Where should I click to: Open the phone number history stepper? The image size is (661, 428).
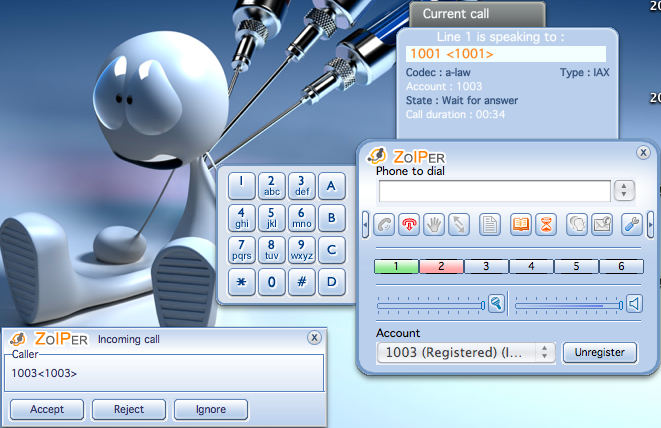click(624, 191)
